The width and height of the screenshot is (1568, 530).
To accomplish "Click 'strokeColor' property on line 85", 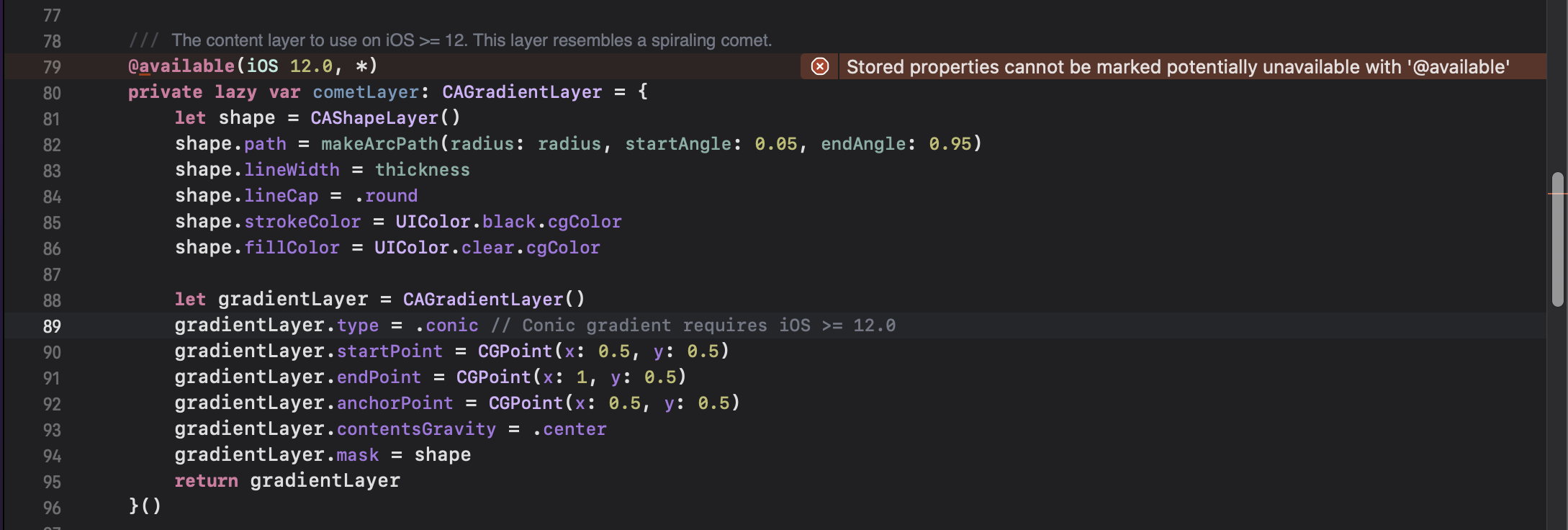I will pos(302,222).
